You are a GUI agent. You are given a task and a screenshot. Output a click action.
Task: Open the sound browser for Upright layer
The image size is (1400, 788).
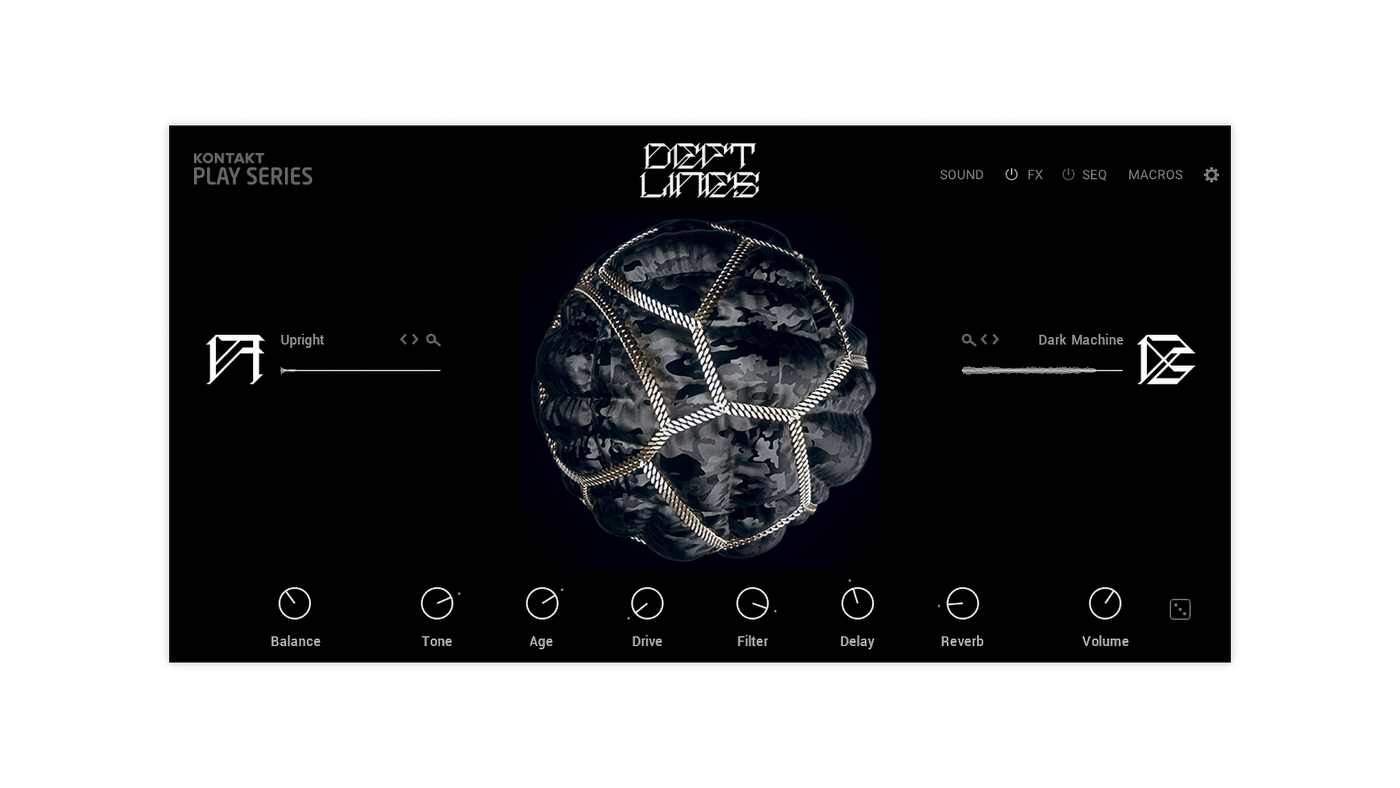[433, 340]
